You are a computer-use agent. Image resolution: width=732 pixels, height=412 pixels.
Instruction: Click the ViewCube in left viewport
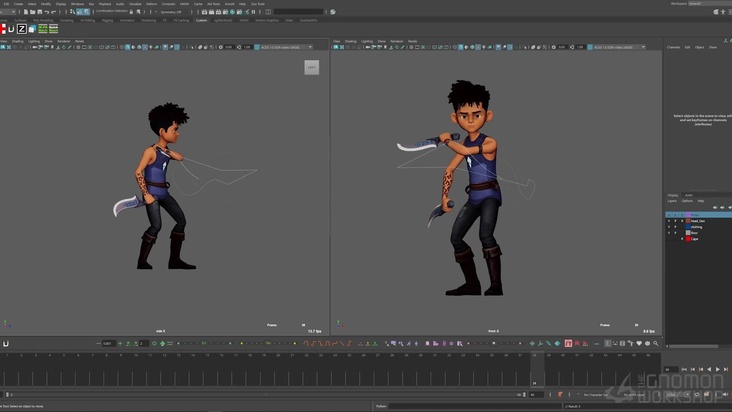311,67
